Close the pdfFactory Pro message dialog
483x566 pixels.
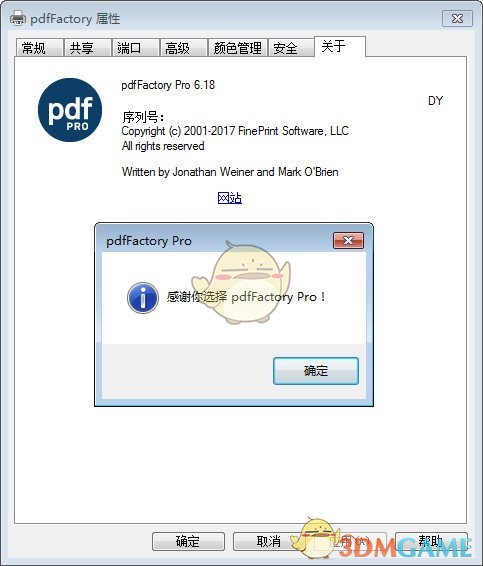[x=348, y=240]
